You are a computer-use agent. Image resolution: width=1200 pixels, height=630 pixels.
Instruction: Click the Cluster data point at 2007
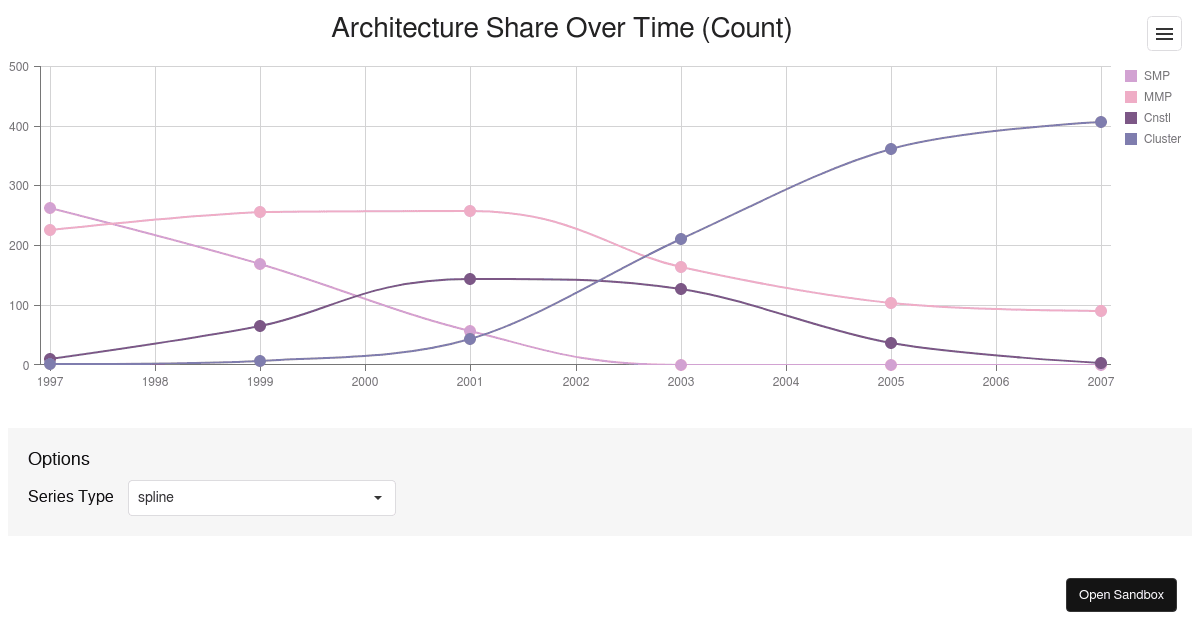[1100, 122]
